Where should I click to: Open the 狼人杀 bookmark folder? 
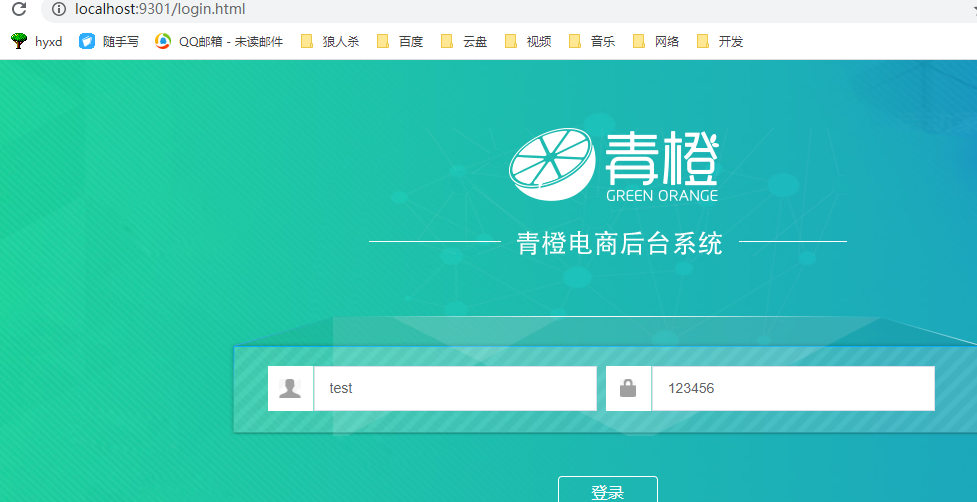pyautogui.click(x=330, y=42)
